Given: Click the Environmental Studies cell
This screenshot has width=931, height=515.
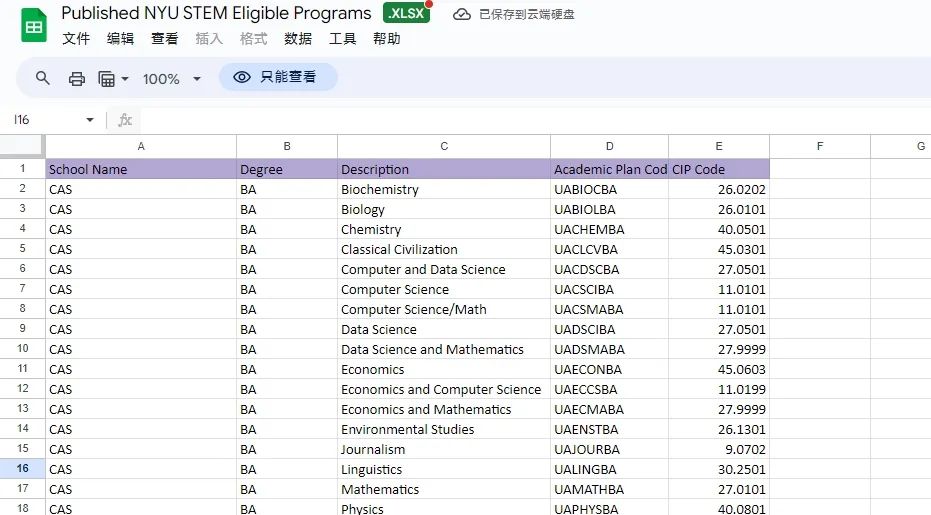Looking at the screenshot, I should tap(444, 429).
